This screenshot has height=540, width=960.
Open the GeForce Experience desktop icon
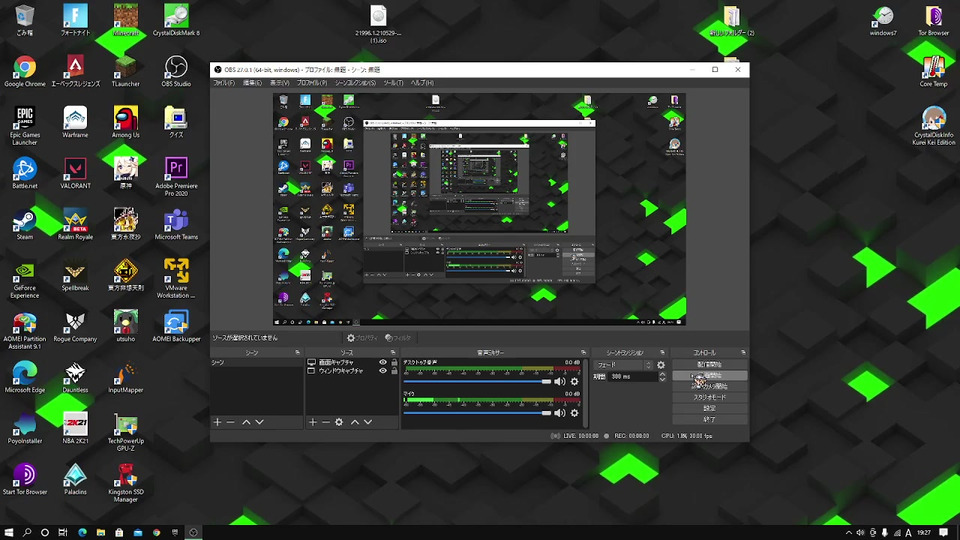pyautogui.click(x=24, y=279)
